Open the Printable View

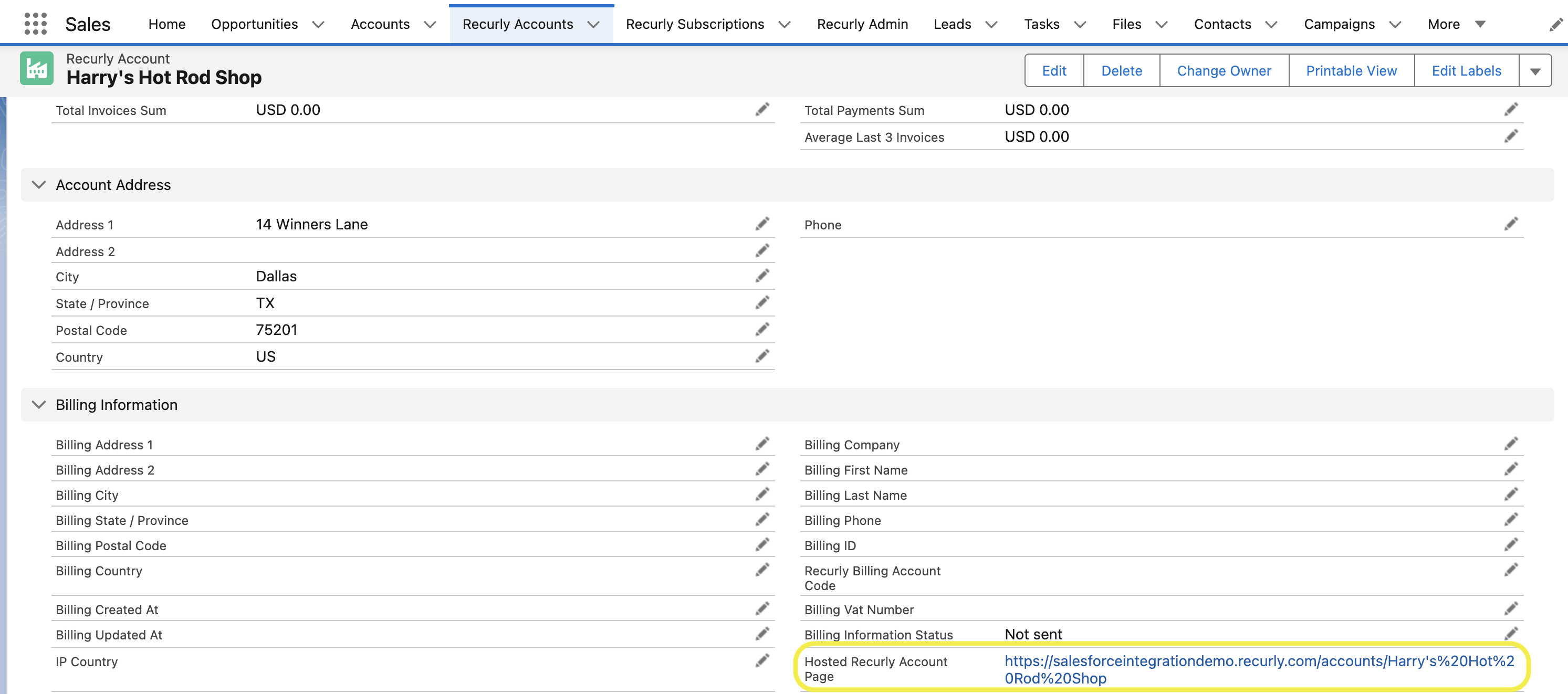1351,71
